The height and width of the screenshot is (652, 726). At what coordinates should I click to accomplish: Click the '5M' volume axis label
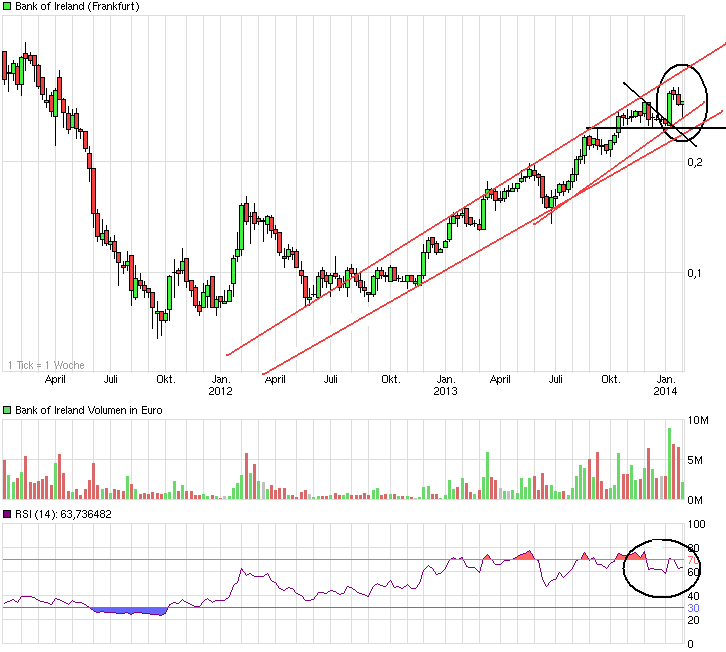pyautogui.click(x=695, y=460)
